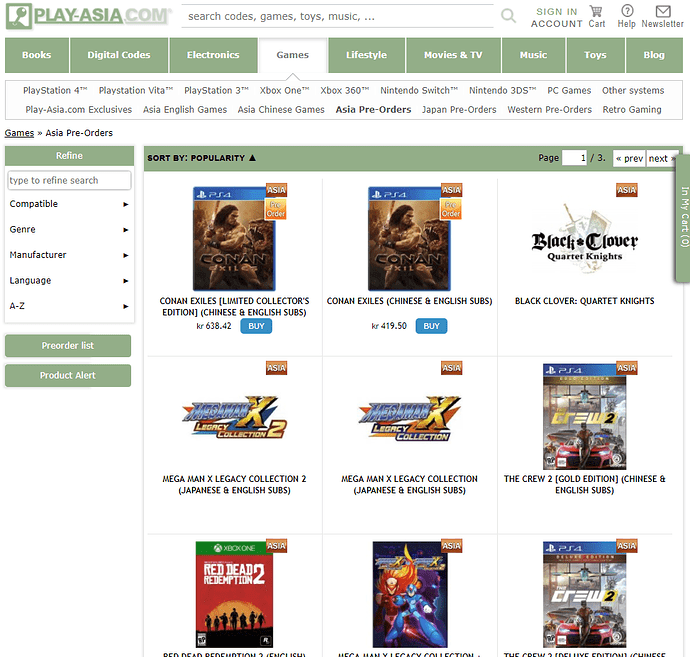The image size is (690, 657).
Task: Click the Play-Asia.com logo
Action: (x=88, y=16)
